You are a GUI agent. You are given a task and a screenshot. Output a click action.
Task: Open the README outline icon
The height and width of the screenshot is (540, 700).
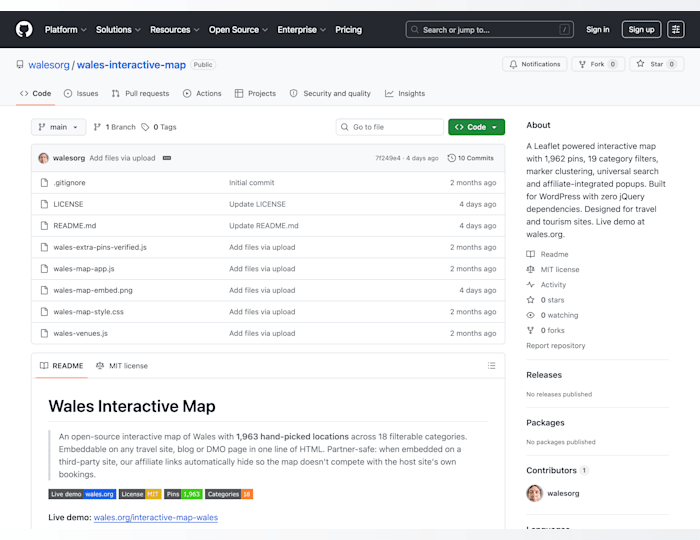[492, 366]
